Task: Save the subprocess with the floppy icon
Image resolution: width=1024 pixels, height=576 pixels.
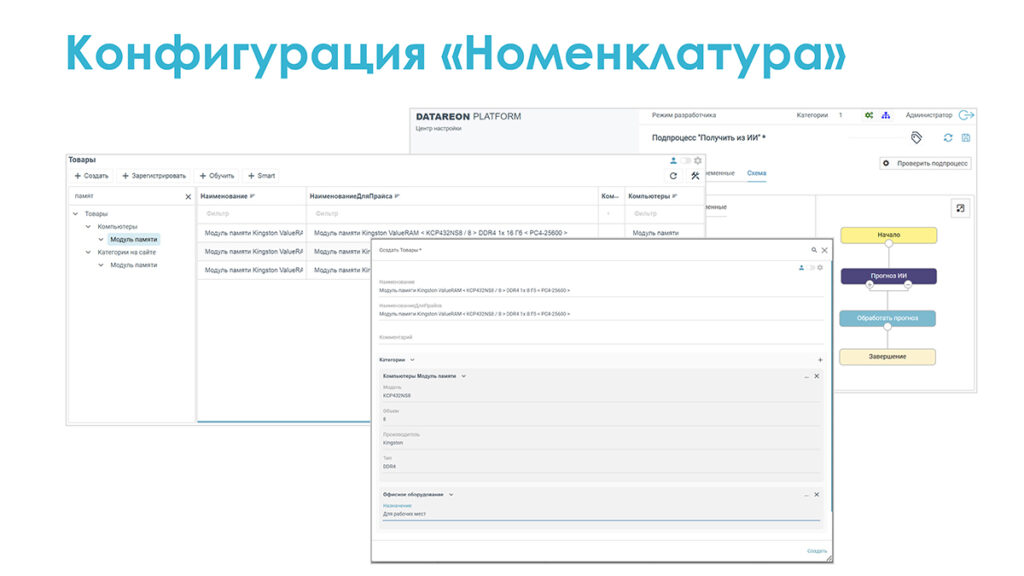Action: pyautogui.click(x=966, y=138)
